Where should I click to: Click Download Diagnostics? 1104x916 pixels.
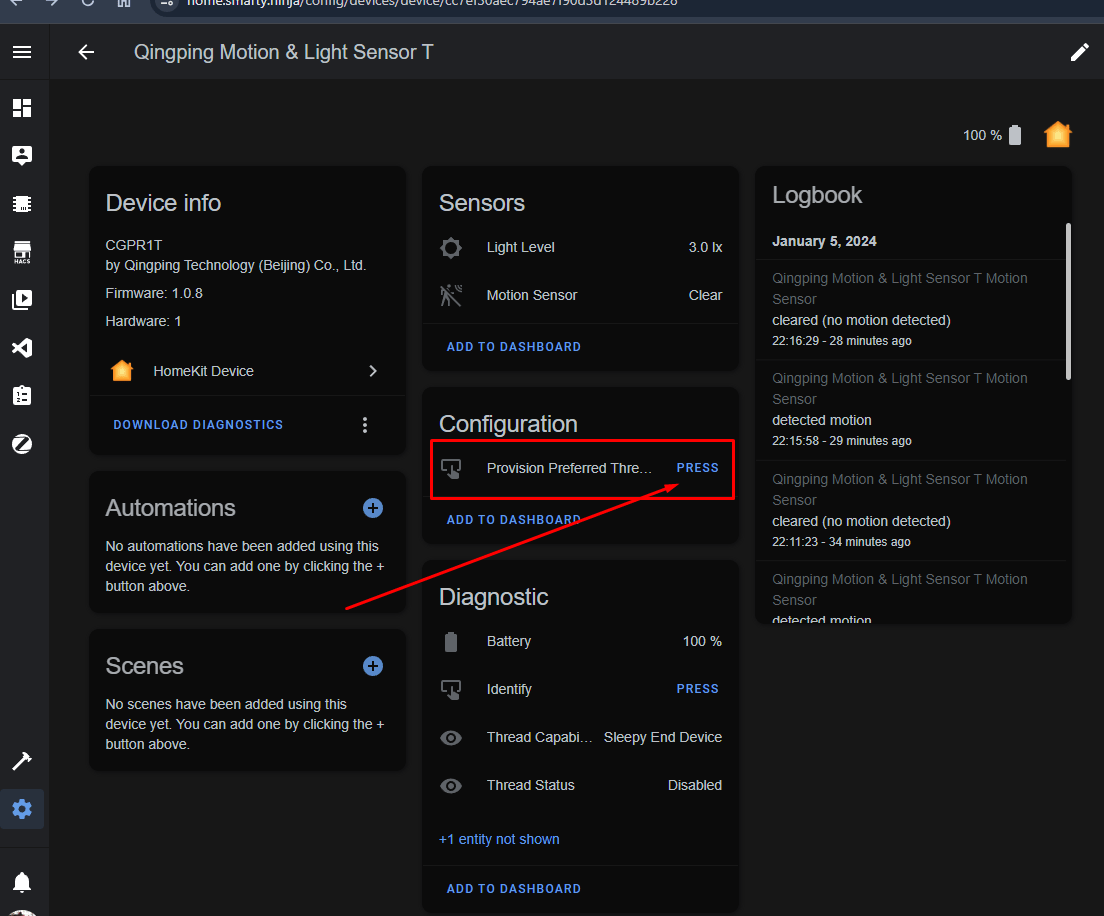pyautogui.click(x=199, y=425)
